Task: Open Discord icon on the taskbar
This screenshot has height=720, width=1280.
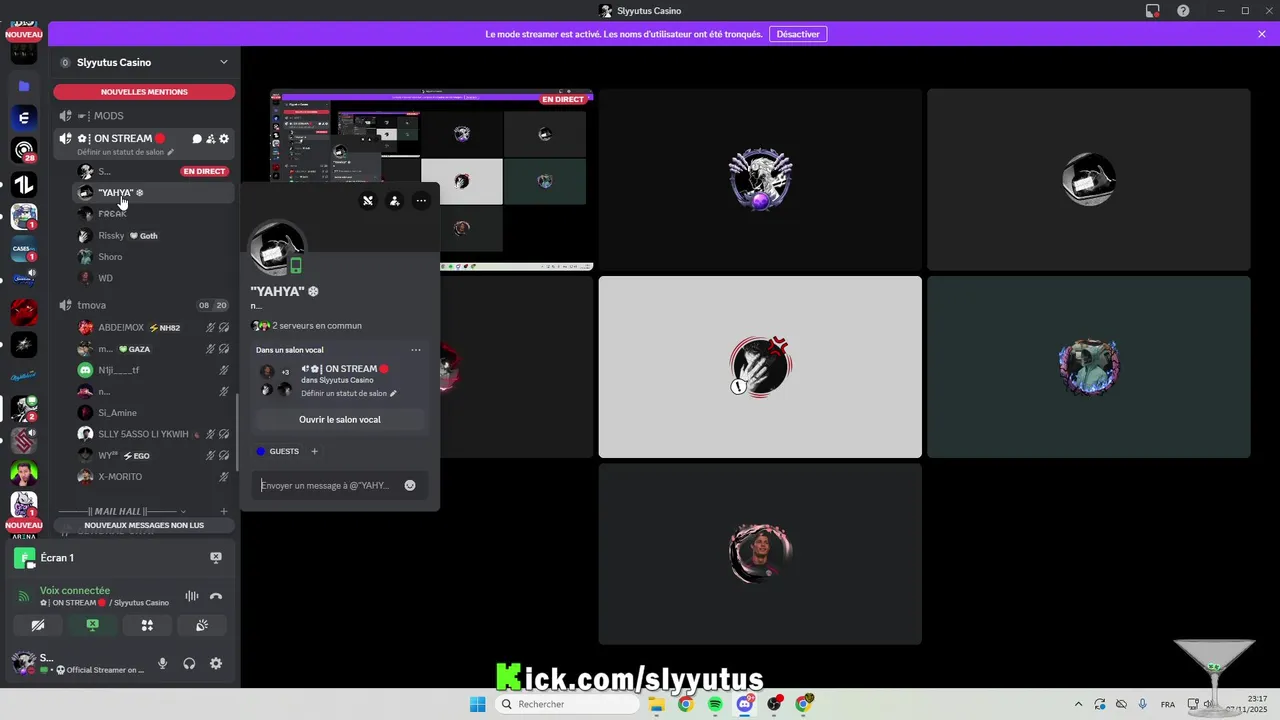Action: pyautogui.click(x=745, y=704)
